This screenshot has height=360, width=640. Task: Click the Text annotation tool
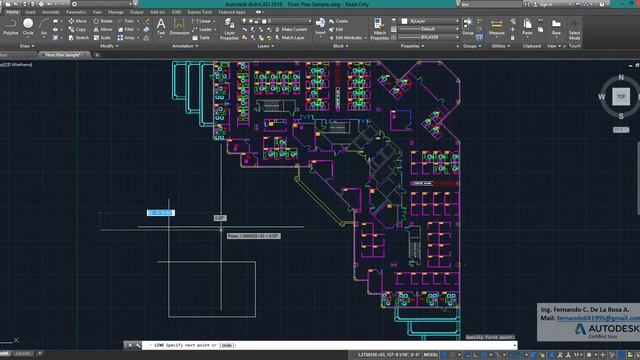click(x=161, y=27)
